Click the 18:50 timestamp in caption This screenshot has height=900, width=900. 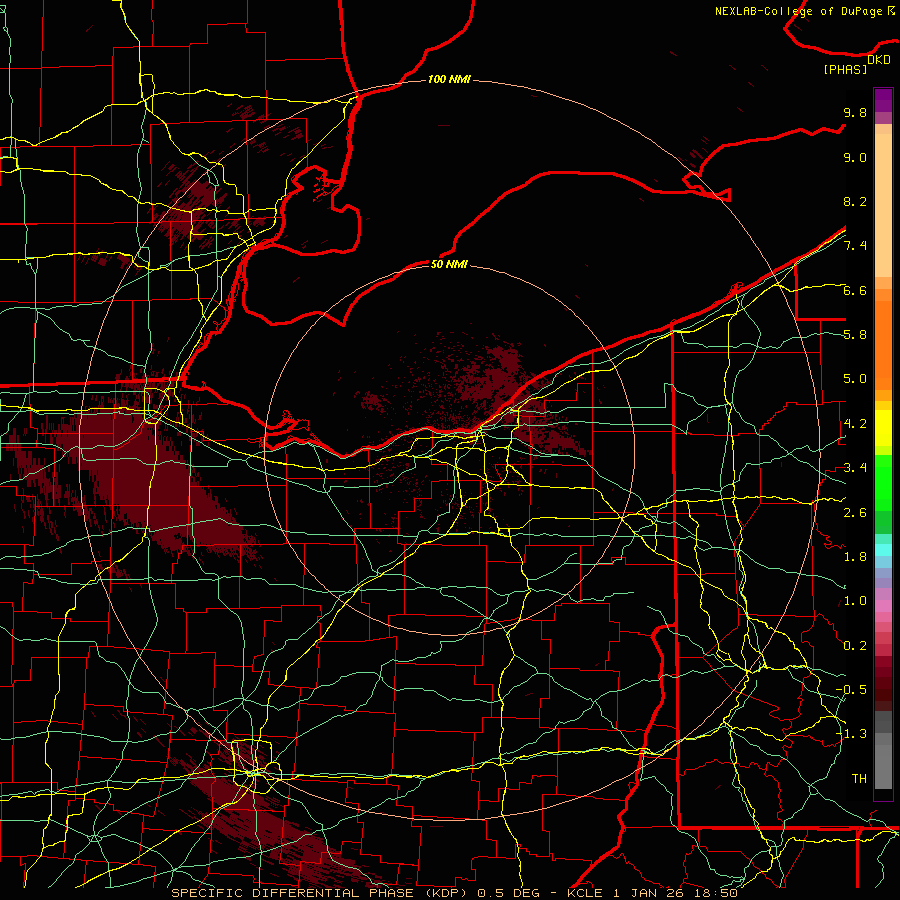[x=715, y=893]
